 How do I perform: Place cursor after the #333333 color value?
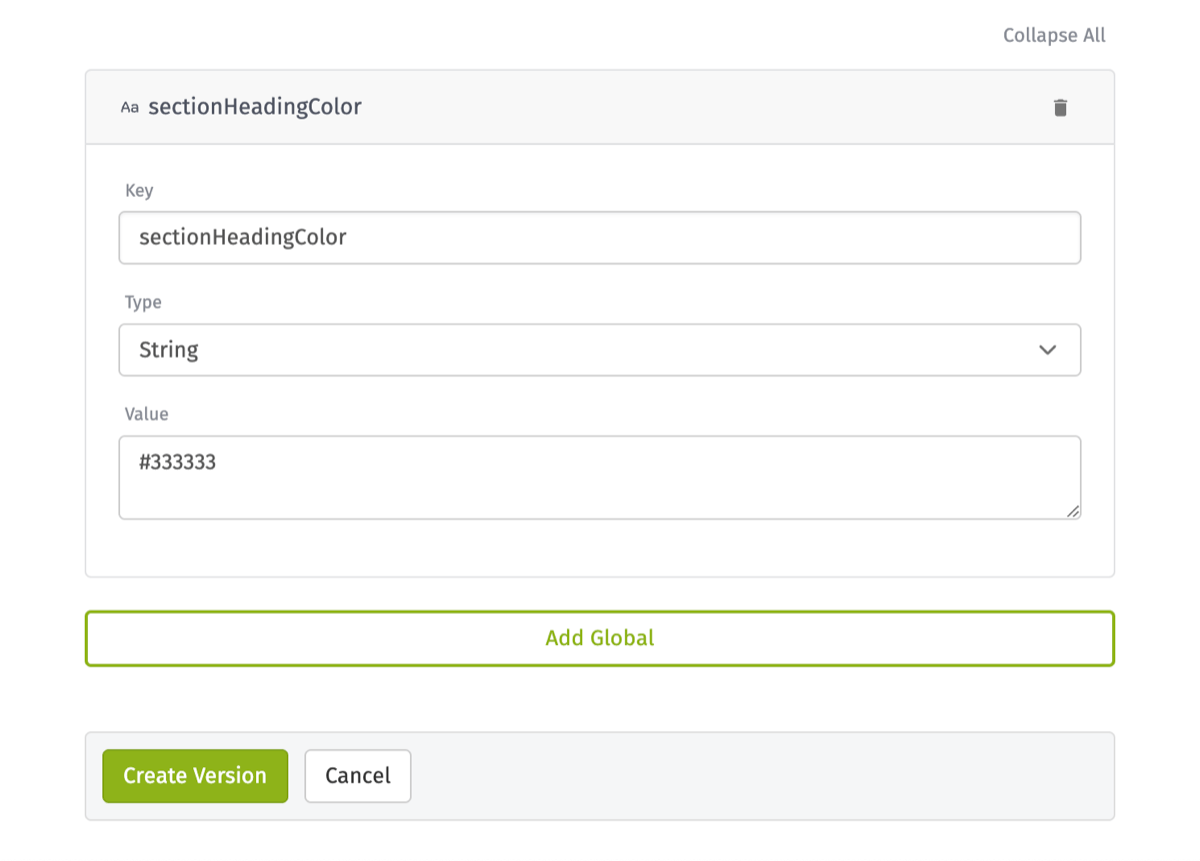pyautogui.click(x=218, y=463)
